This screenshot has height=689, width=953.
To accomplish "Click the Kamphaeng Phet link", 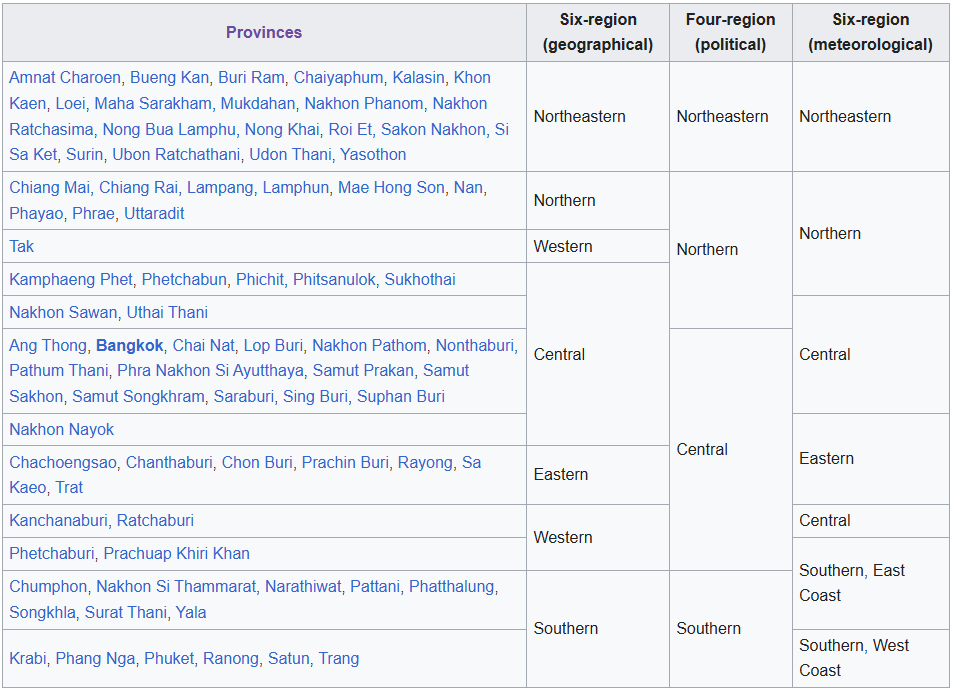I will point(70,279).
